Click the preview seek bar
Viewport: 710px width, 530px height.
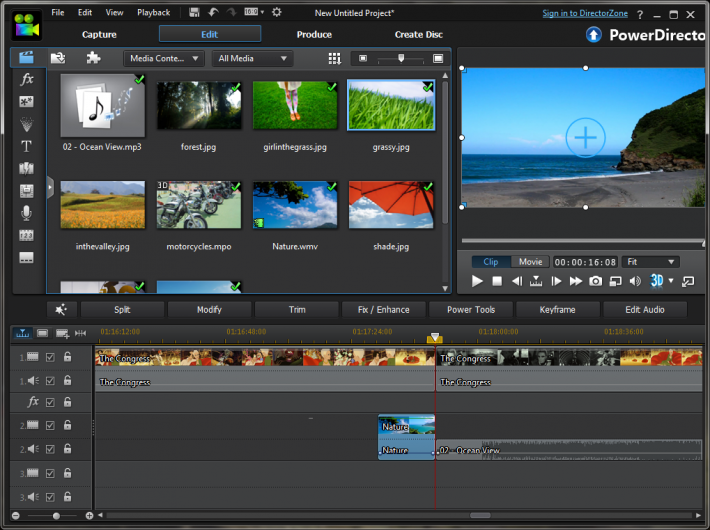pos(583,241)
